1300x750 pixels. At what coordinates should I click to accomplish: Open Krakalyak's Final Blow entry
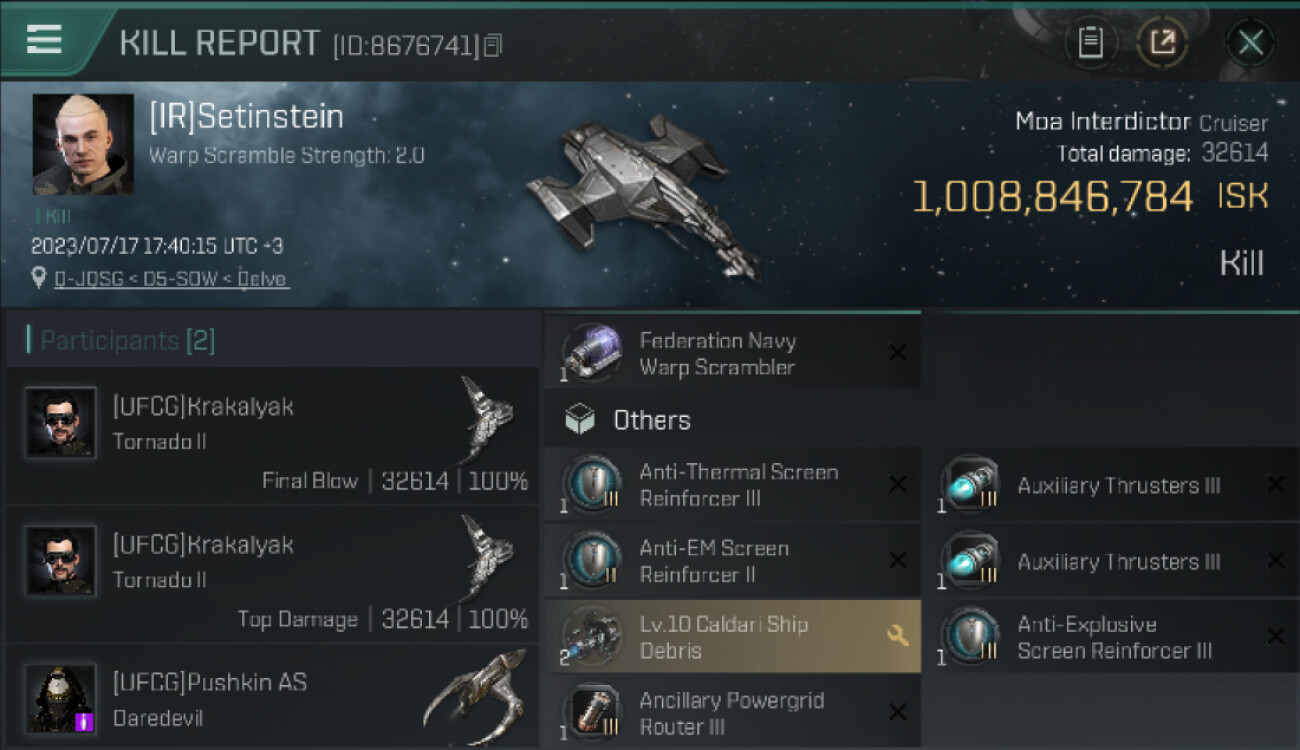[x=272, y=436]
